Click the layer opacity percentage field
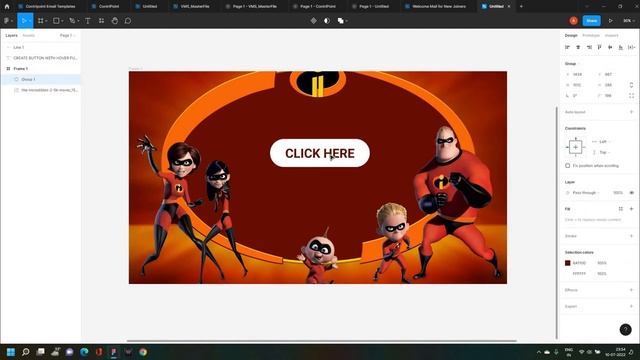 (618, 193)
